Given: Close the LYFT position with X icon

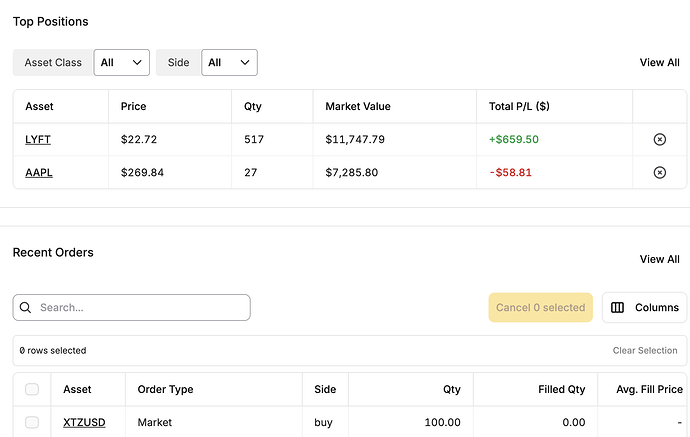Looking at the screenshot, I should pos(659,140).
